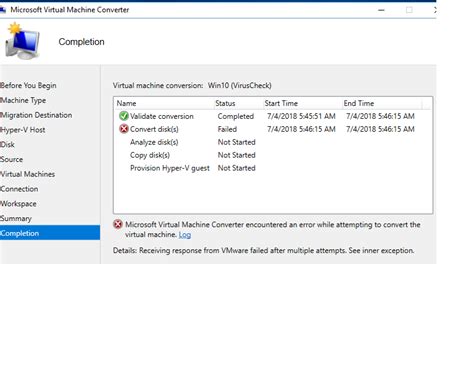Click the red error icon next to the conversion error message
The height and width of the screenshot is (378, 474).
tap(118, 224)
